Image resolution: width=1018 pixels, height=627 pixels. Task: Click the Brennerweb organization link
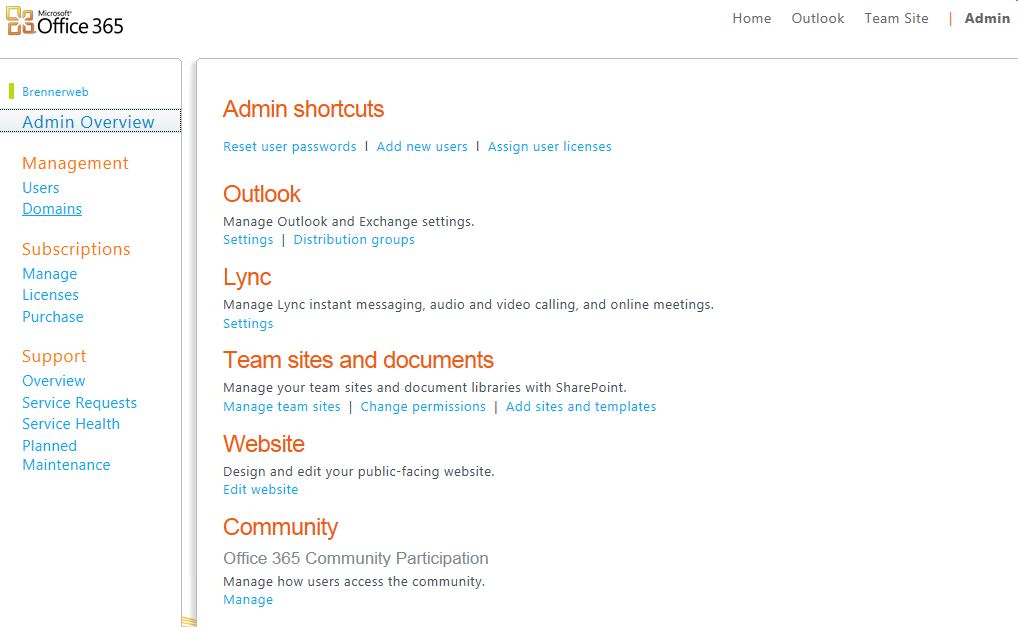tap(55, 92)
